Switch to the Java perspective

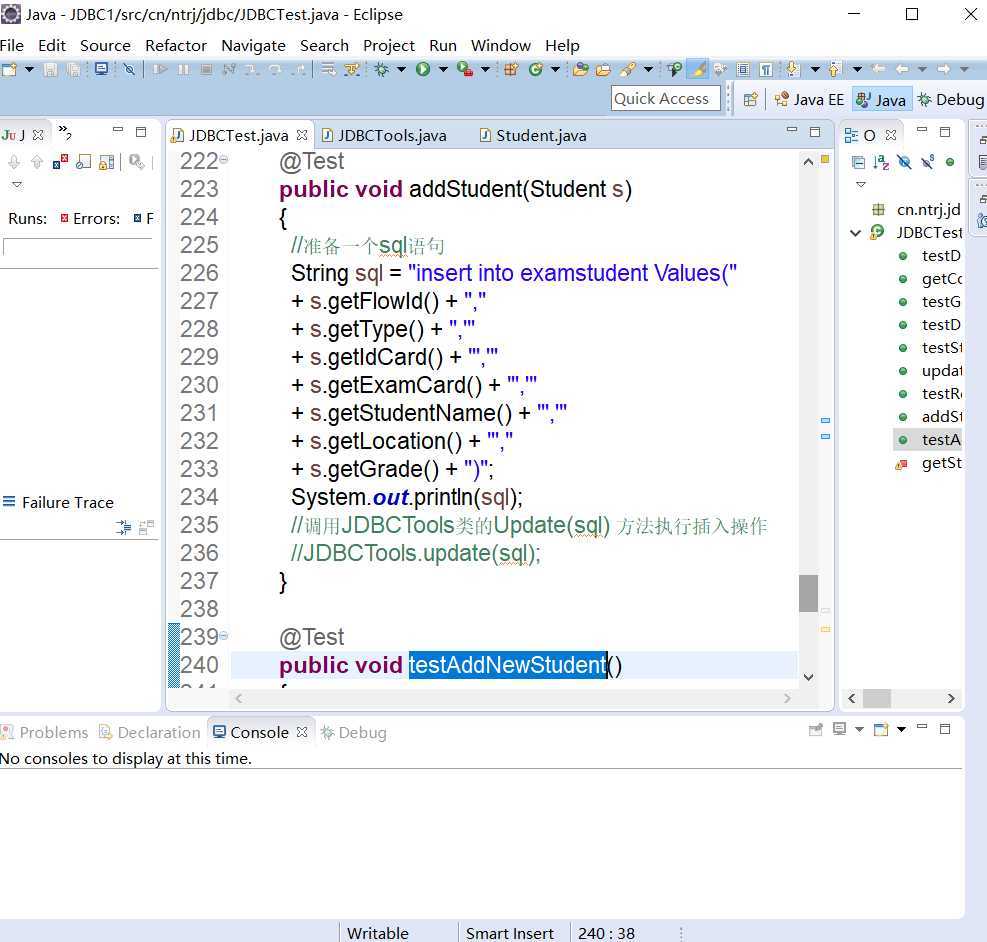(x=881, y=99)
